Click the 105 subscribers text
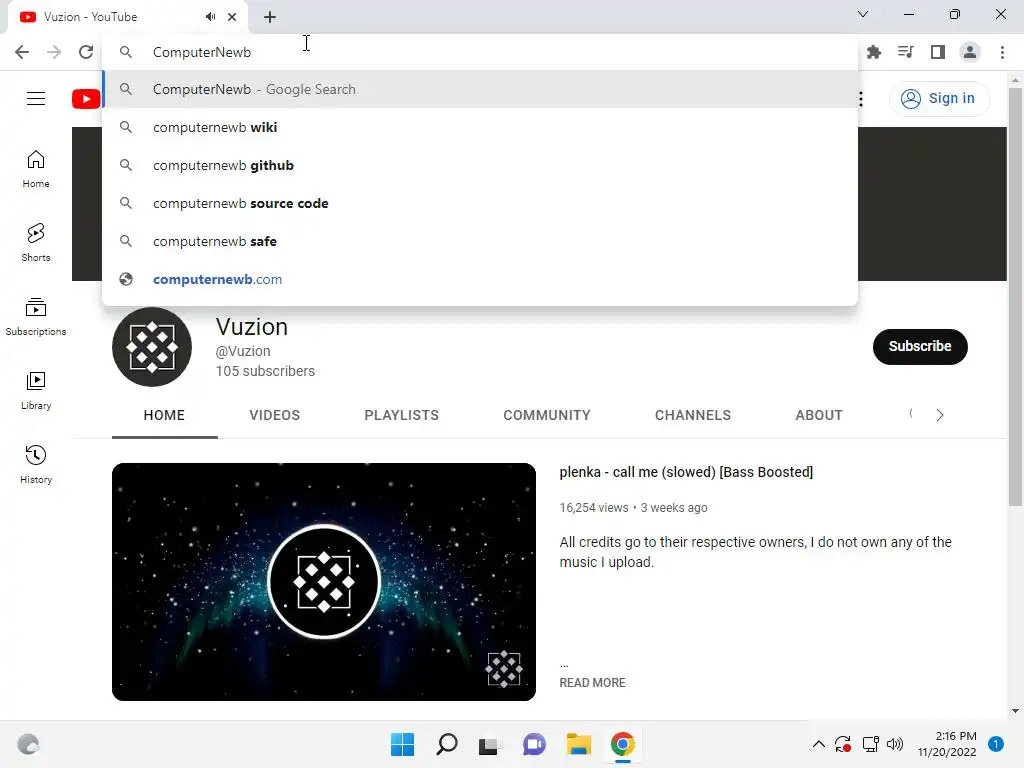The width and height of the screenshot is (1024, 768). click(x=265, y=371)
